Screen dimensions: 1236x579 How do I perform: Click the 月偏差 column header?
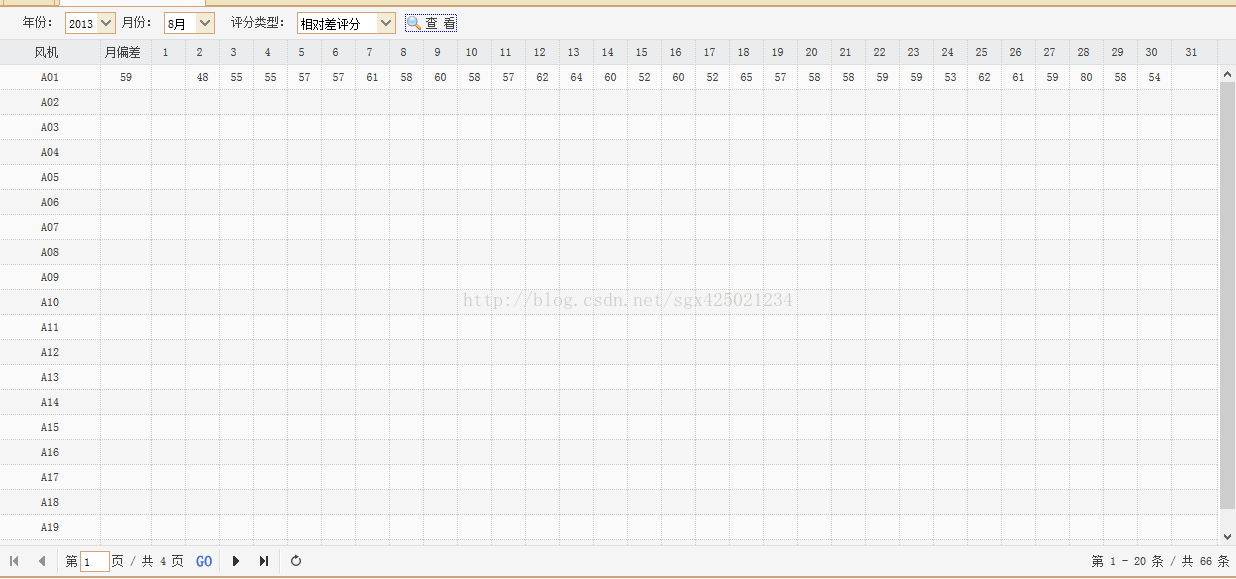(x=126, y=52)
